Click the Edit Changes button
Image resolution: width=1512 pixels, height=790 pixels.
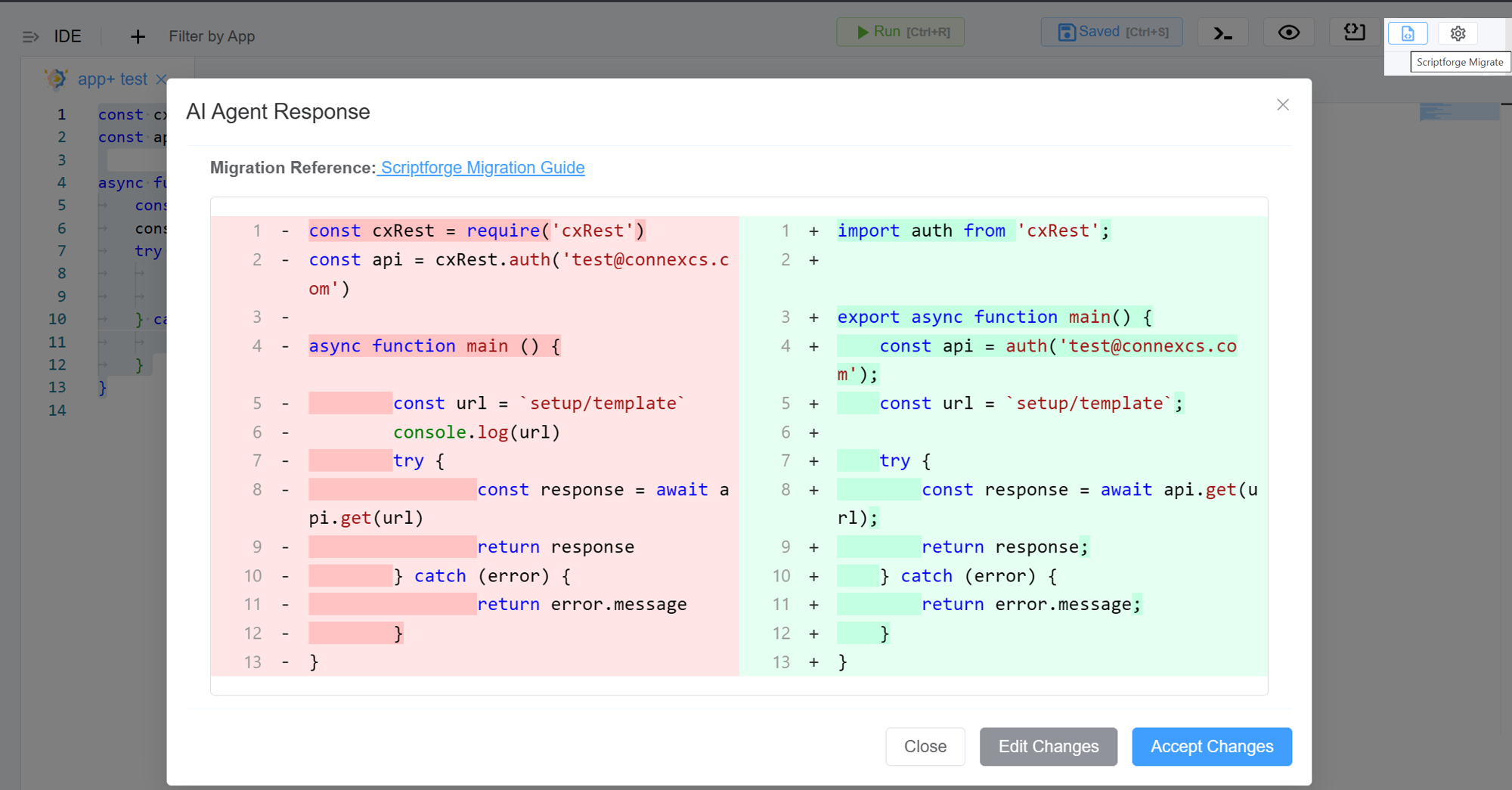[1048, 747]
